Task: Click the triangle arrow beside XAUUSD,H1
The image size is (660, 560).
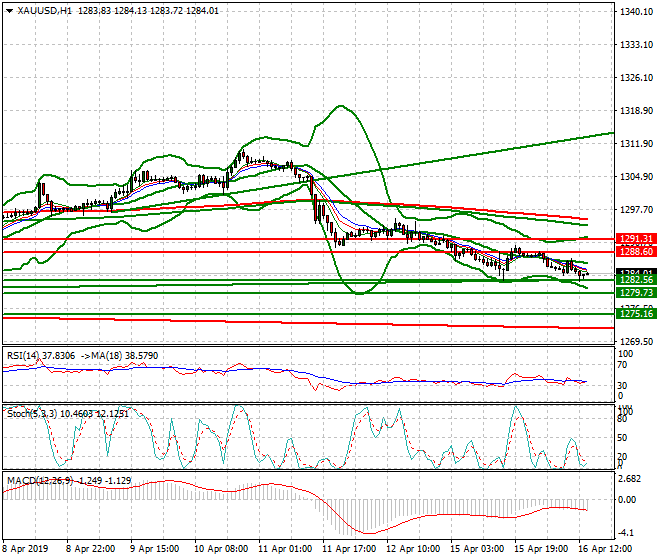Action: coord(9,11)
